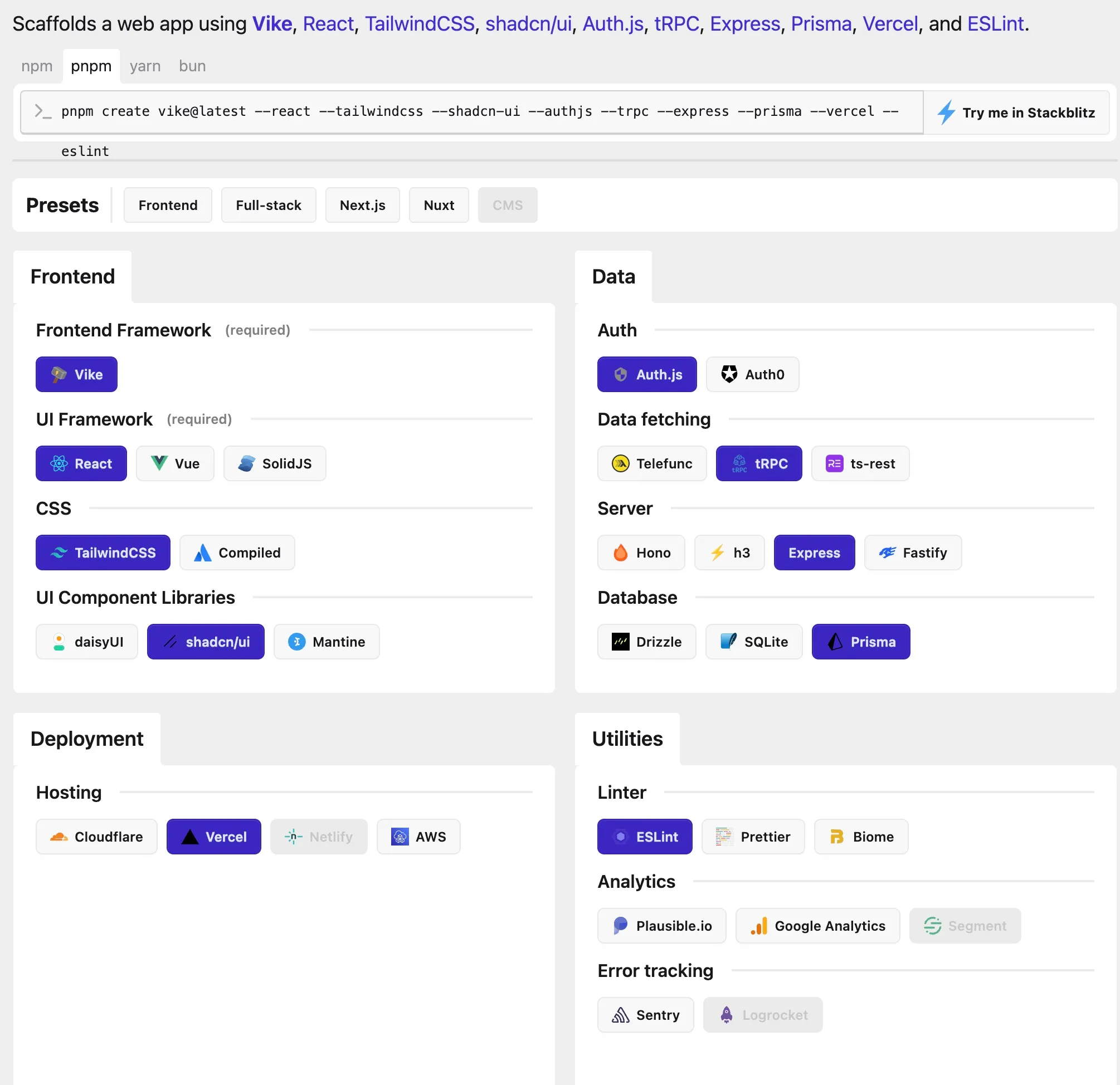Enable Telefunc data fetching

click(651, 463)
